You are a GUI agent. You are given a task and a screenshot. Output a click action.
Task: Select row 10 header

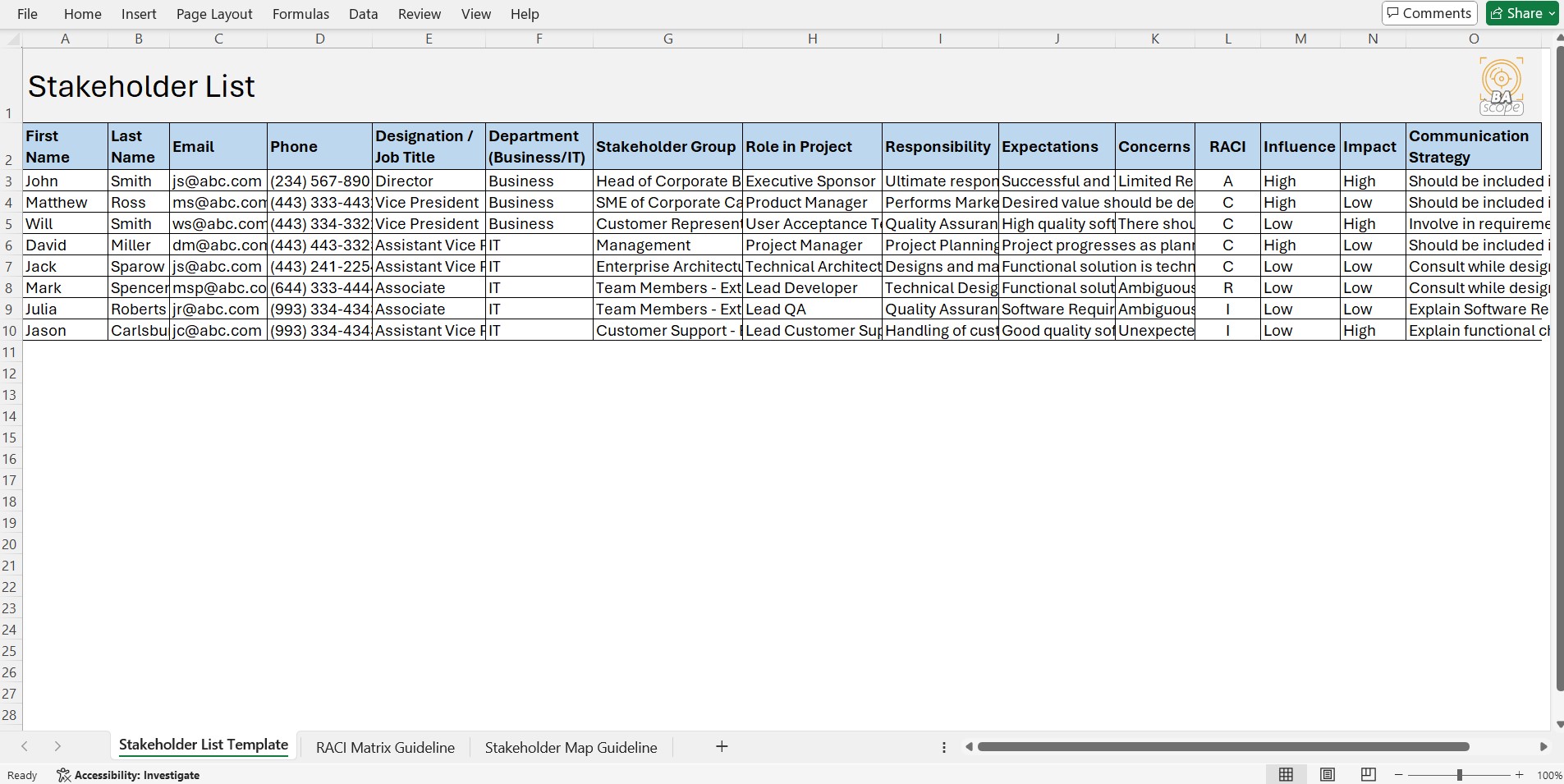click(10, 330)
